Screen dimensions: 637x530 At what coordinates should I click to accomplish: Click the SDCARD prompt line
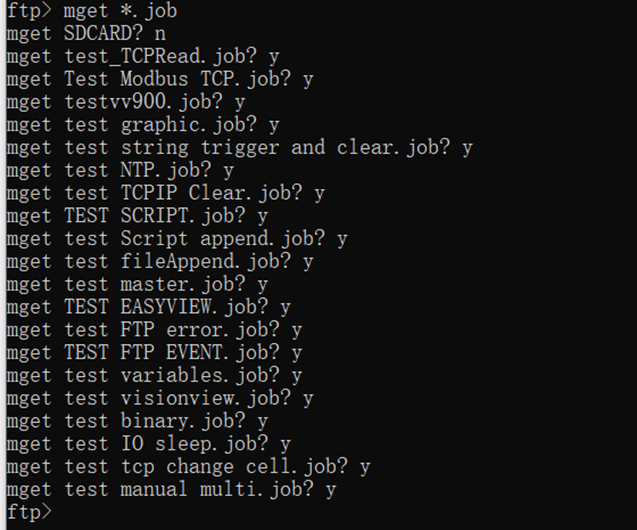click(85, 34)
